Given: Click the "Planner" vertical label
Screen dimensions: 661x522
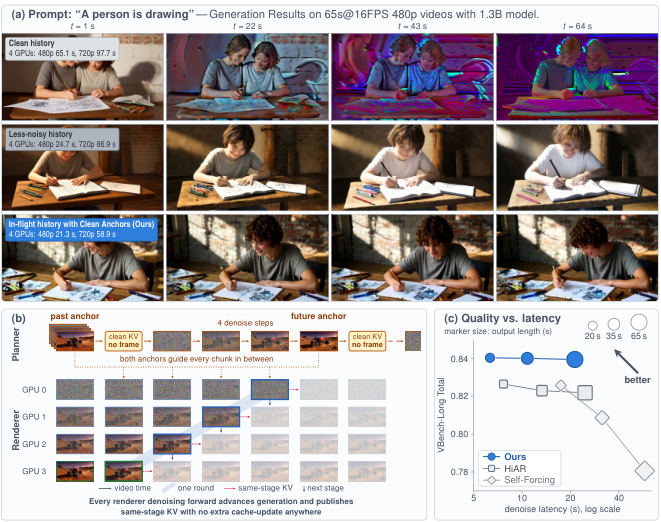Looking at the screenshot, I should click(x=16, y=345).
